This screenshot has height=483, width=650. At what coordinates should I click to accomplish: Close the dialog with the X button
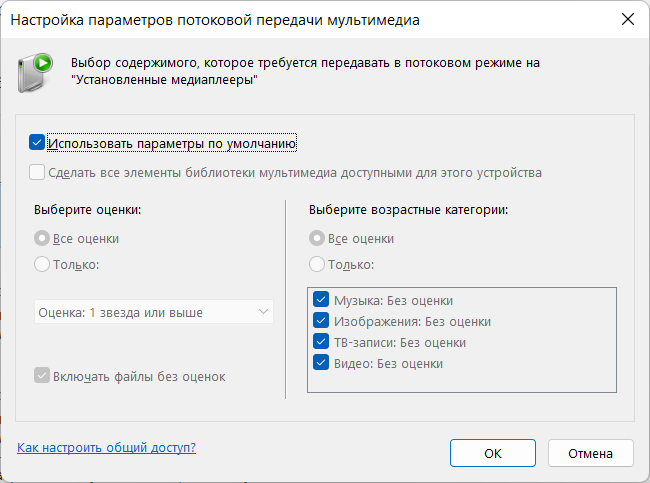click(628, 19)
